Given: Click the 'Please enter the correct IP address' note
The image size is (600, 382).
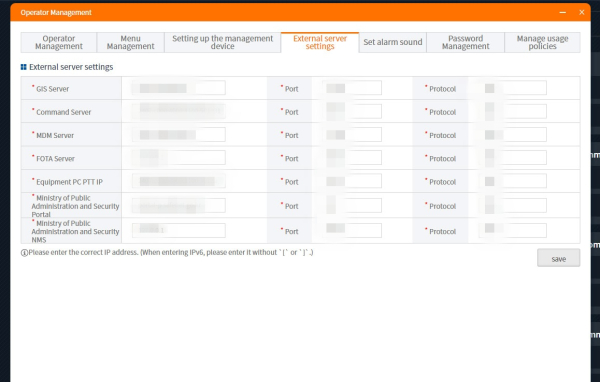Looking at the screenshot, I should tap(171, 253).
